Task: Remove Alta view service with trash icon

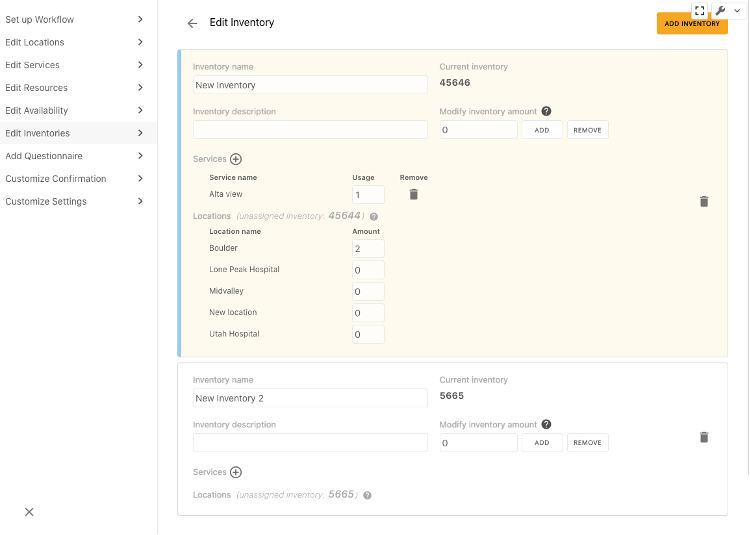Action: (x=414, y=194)
